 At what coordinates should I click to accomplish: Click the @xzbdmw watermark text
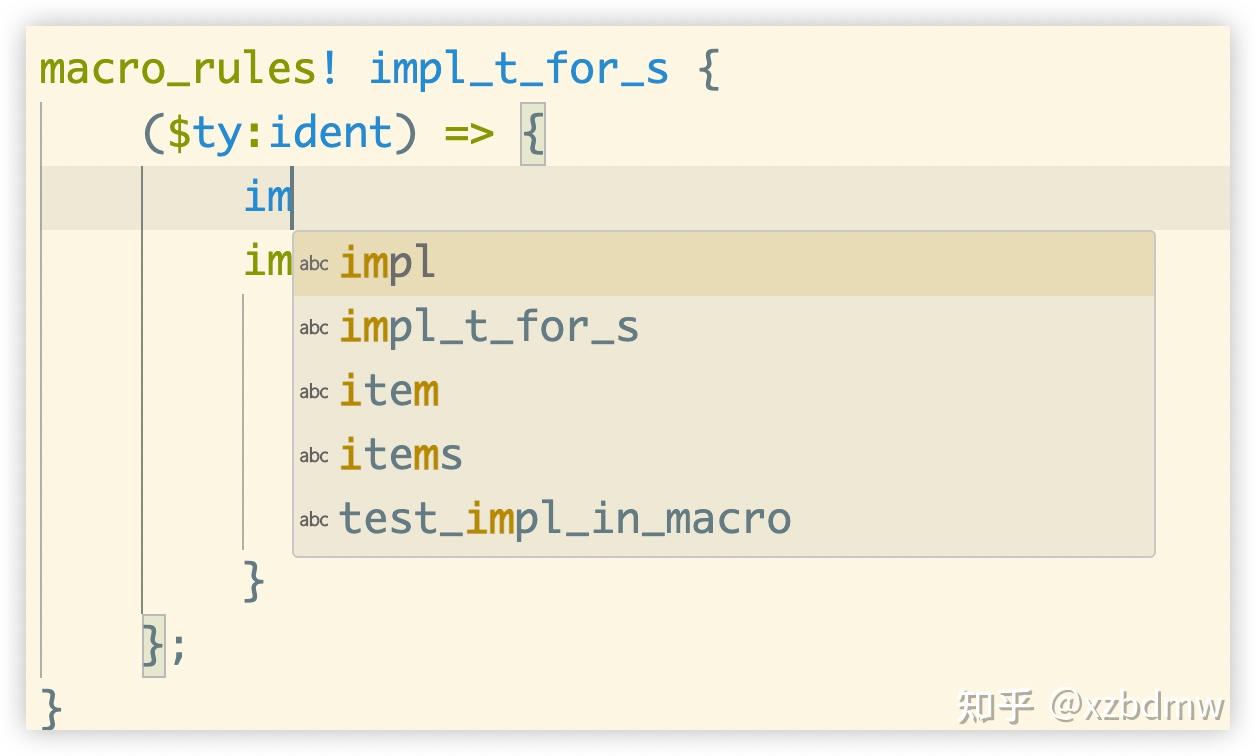1140,704
